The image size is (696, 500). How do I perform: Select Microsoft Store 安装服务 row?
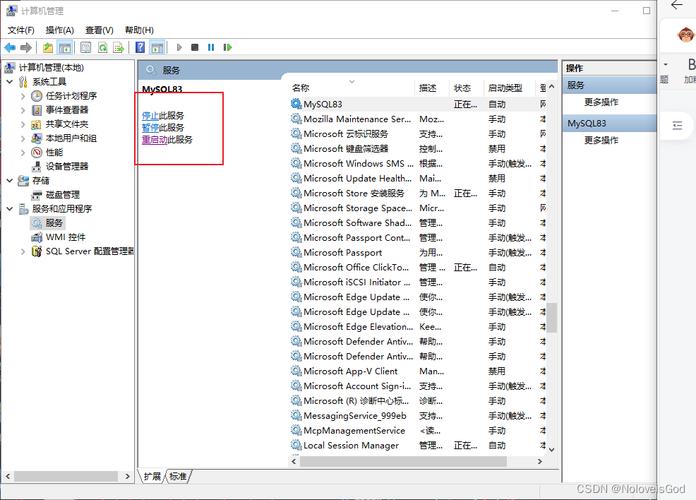[x=419, y=193]
